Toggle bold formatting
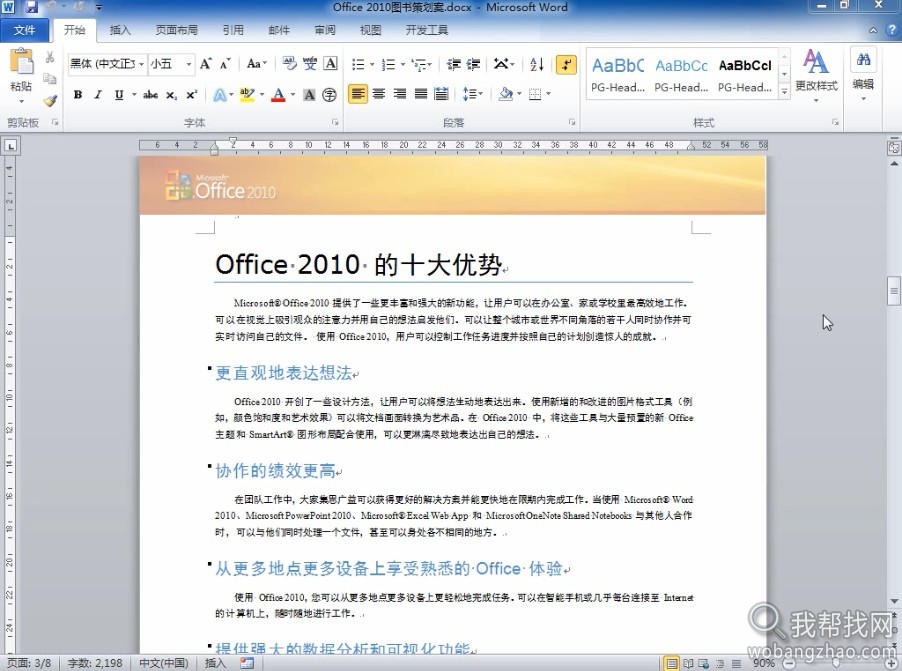Viewport: 902px width, 671px height. coord(78,95)
